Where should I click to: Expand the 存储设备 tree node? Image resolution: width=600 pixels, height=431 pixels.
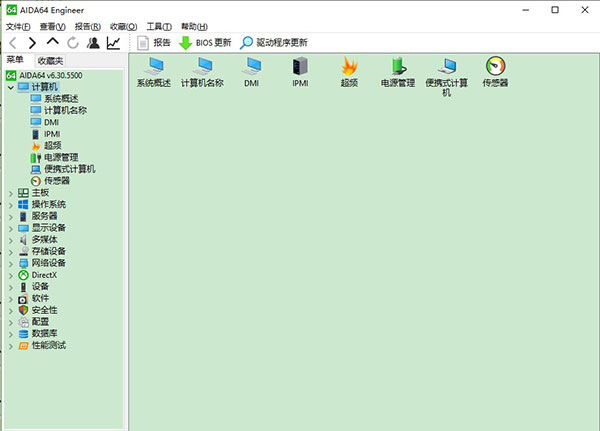11,252
